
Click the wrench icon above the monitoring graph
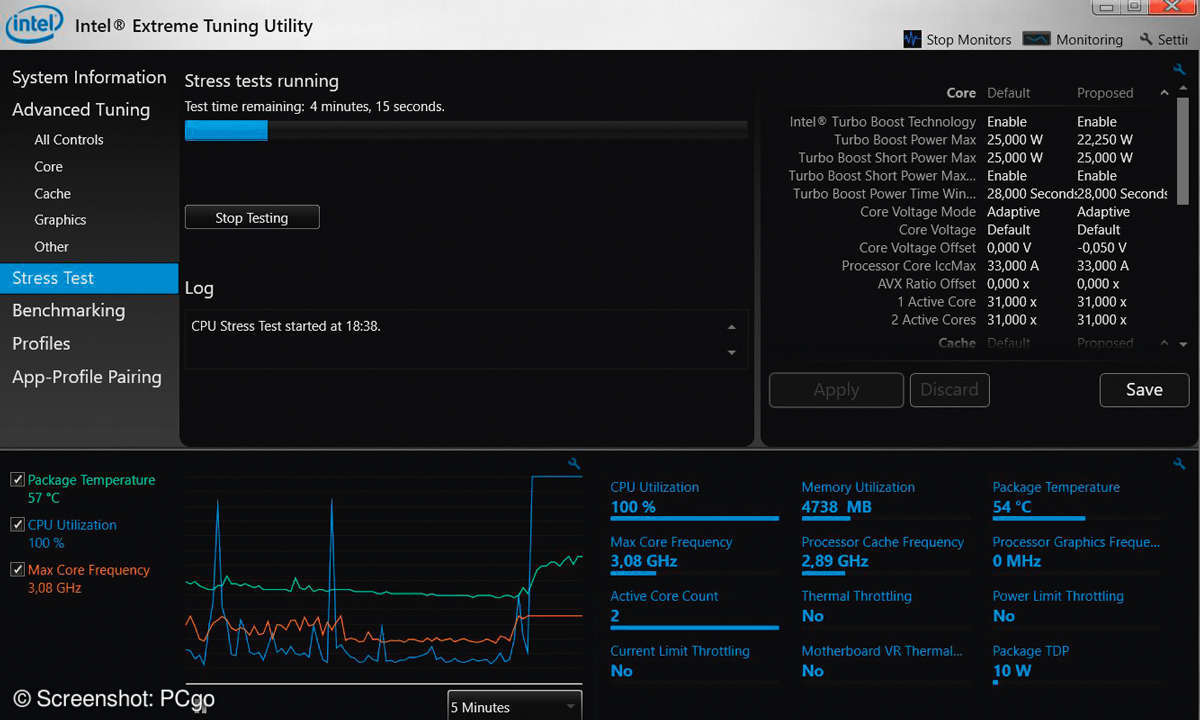pos(574,464)
